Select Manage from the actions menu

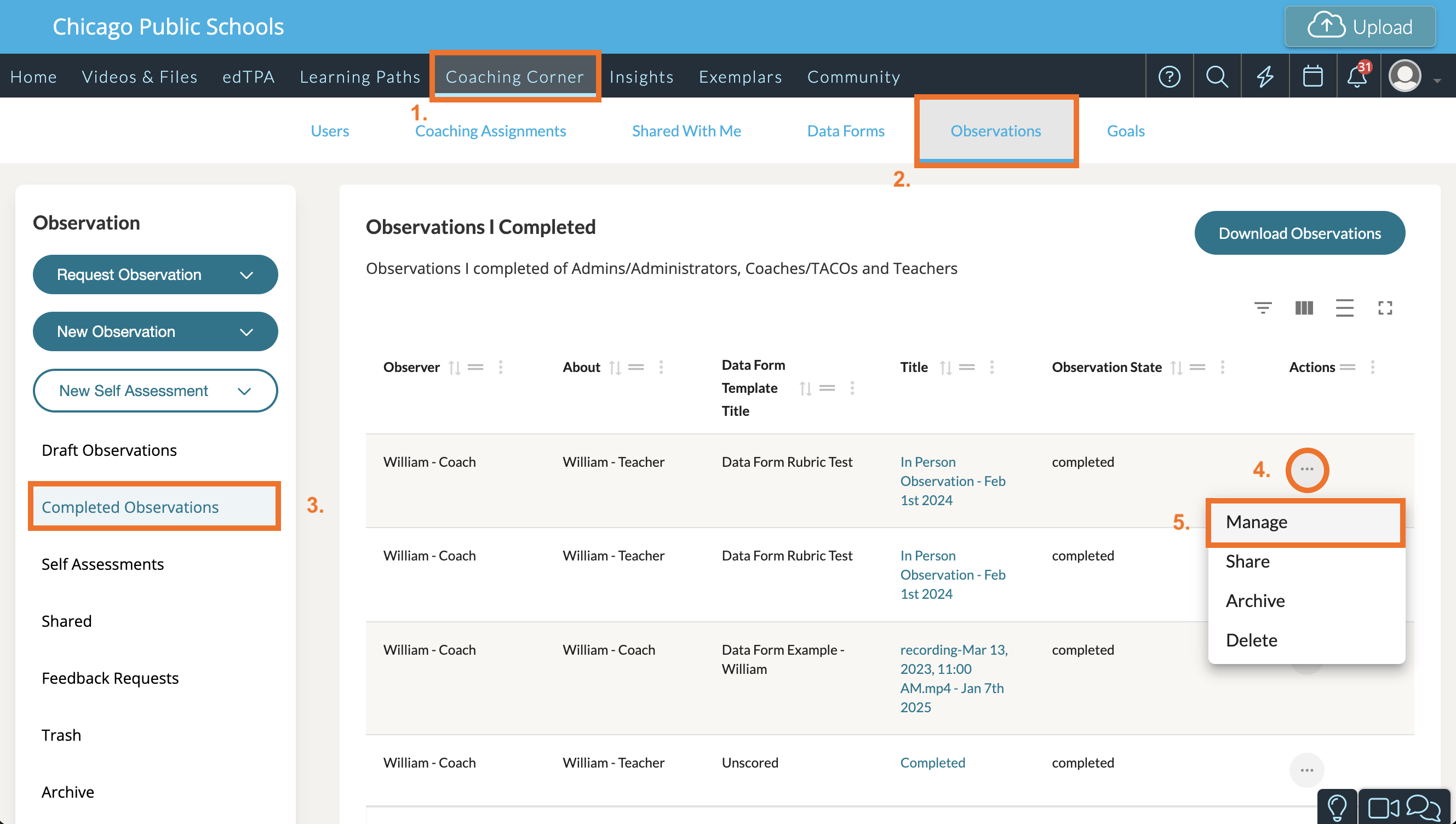click(x=1256, y=522)
